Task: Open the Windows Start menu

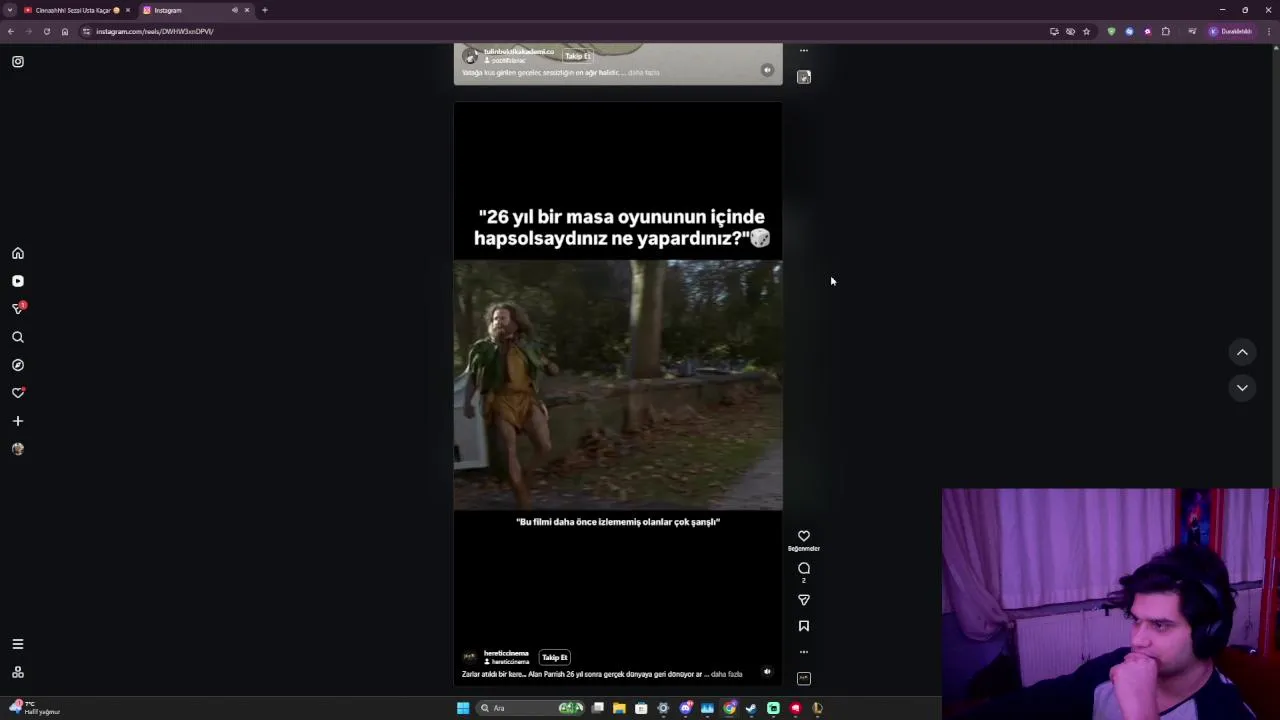Action: [463, 708]
